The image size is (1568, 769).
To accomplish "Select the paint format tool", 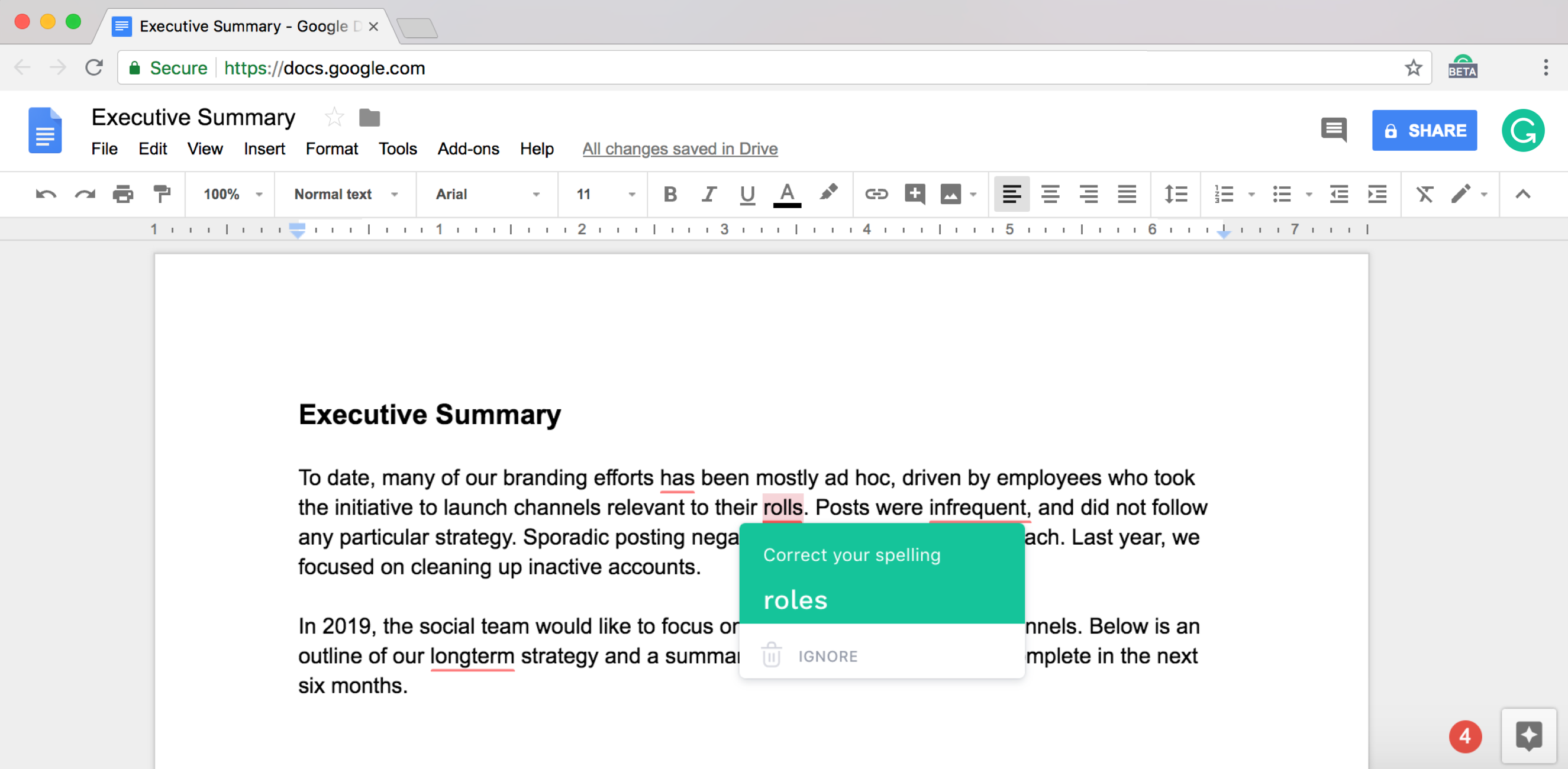I will pyautogui.click(x=162, y=194).
